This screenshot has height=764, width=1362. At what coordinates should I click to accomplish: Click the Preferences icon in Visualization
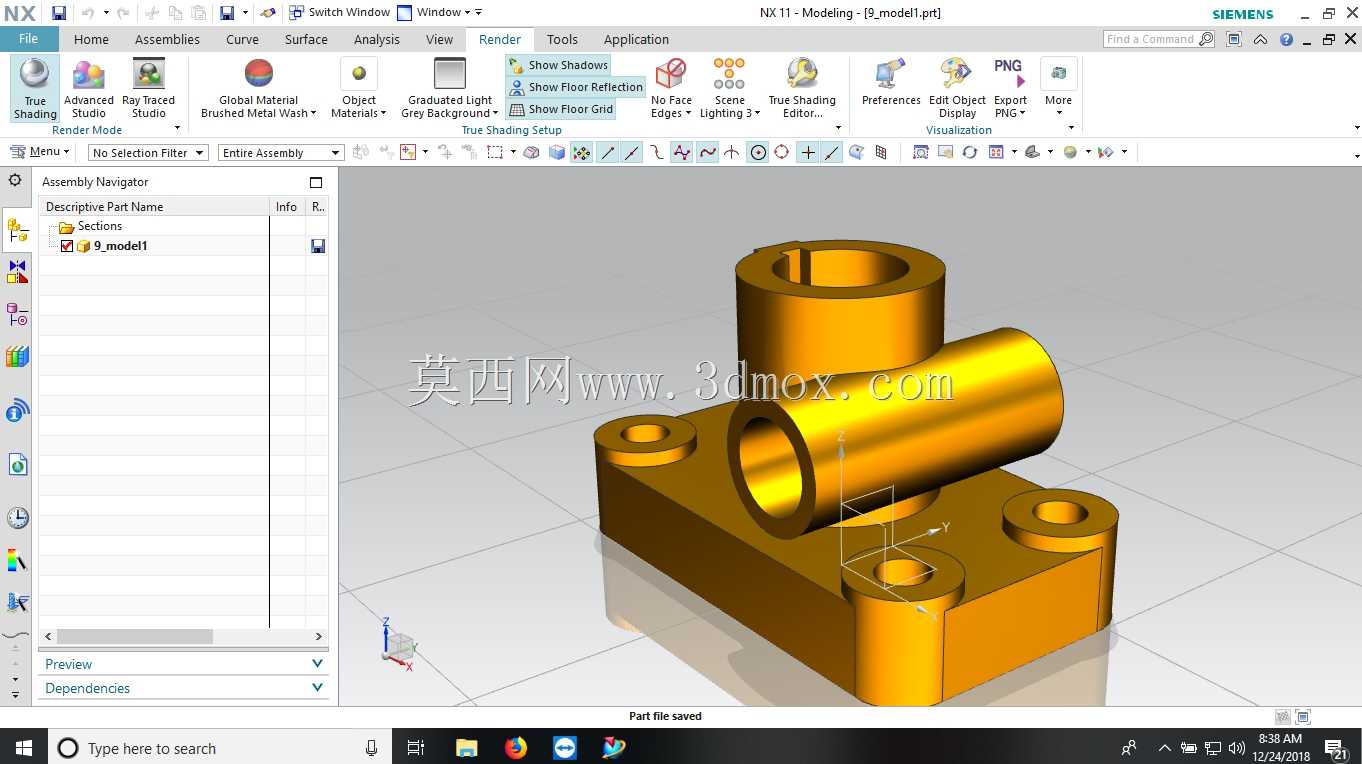click(891, 82)
